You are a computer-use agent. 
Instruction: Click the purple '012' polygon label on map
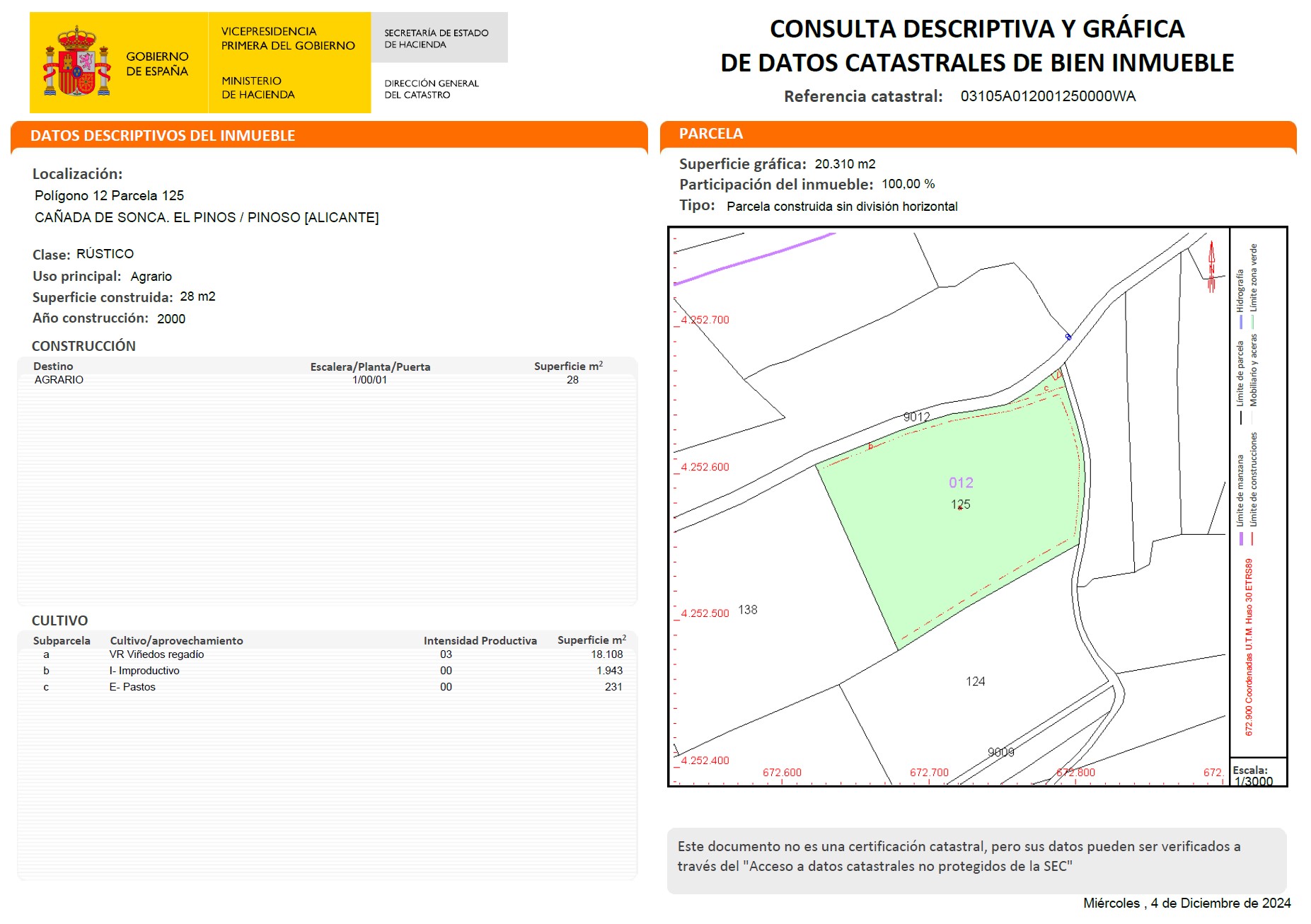961,483
